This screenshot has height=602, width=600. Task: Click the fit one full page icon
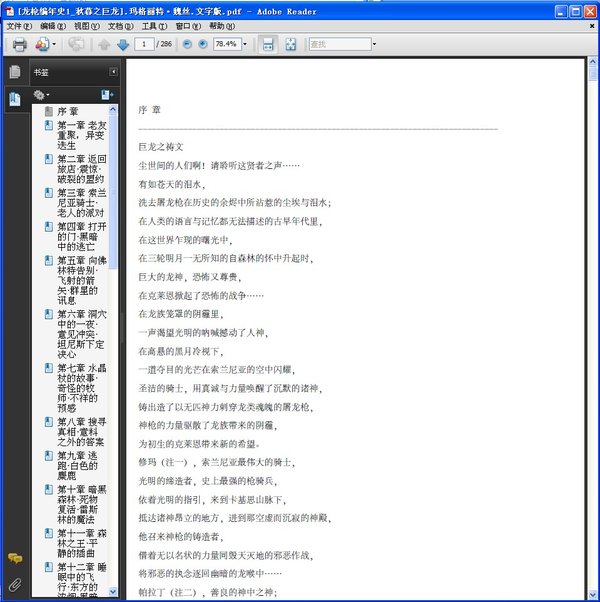pyautogui.click(x=291, y=45)
